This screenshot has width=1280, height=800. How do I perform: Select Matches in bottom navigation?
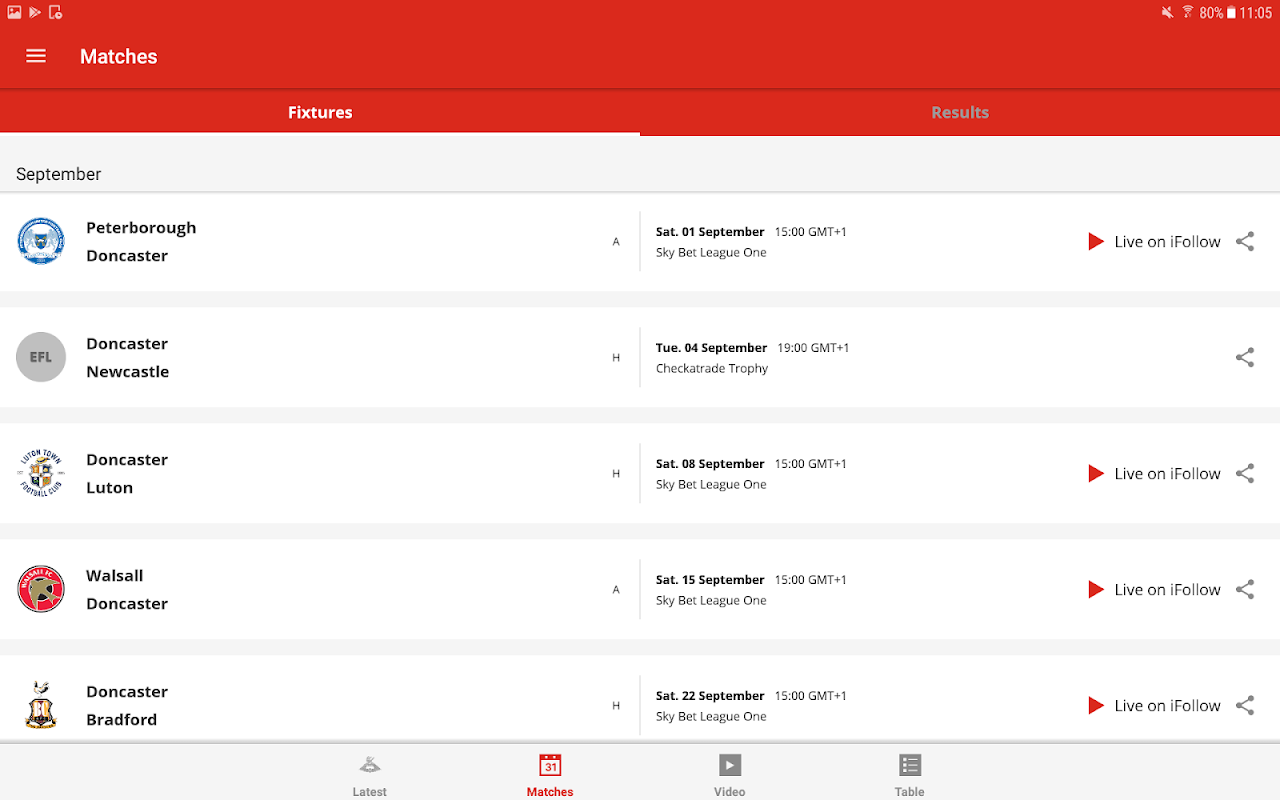[x=550, y=776]
